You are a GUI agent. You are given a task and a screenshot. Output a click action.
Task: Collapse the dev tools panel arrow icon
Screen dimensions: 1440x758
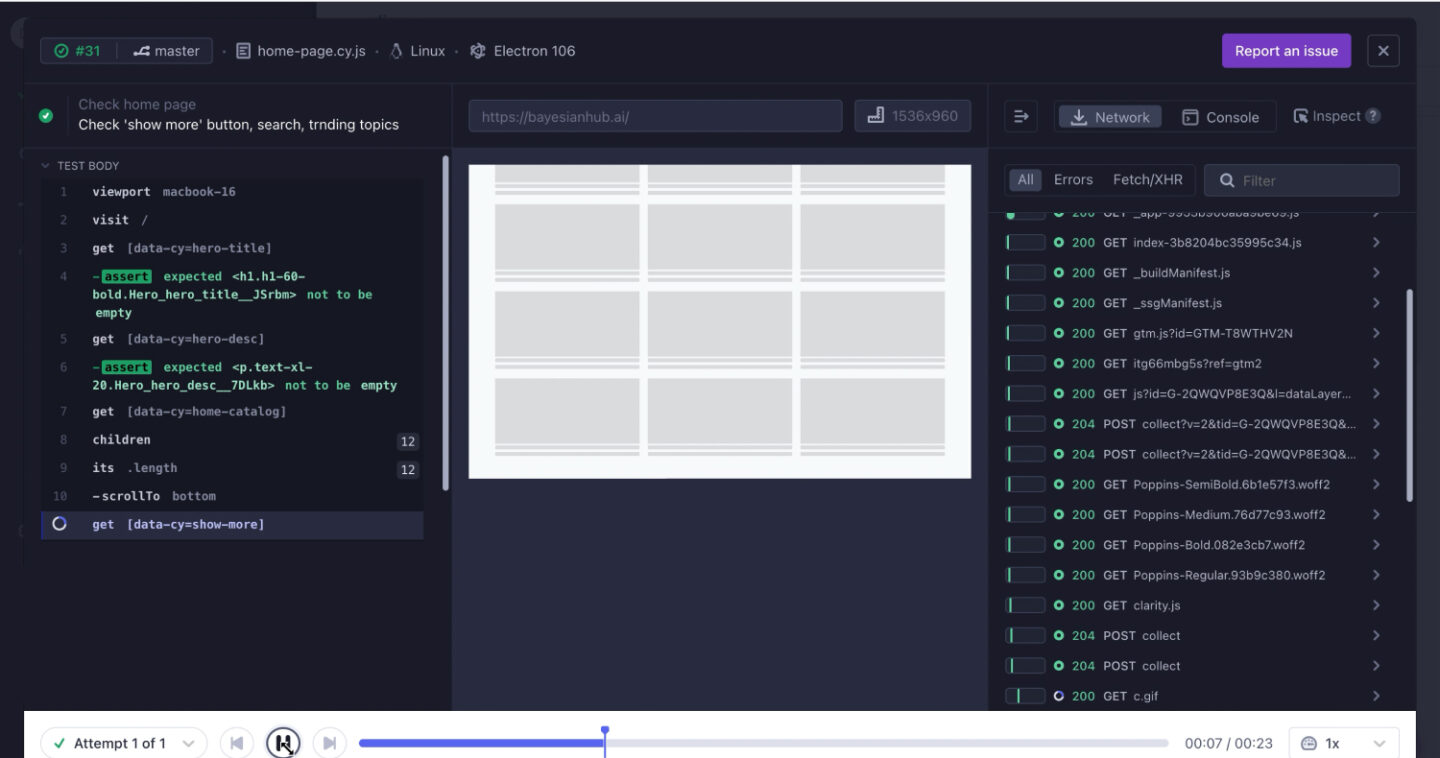[x=1021, y=117]
